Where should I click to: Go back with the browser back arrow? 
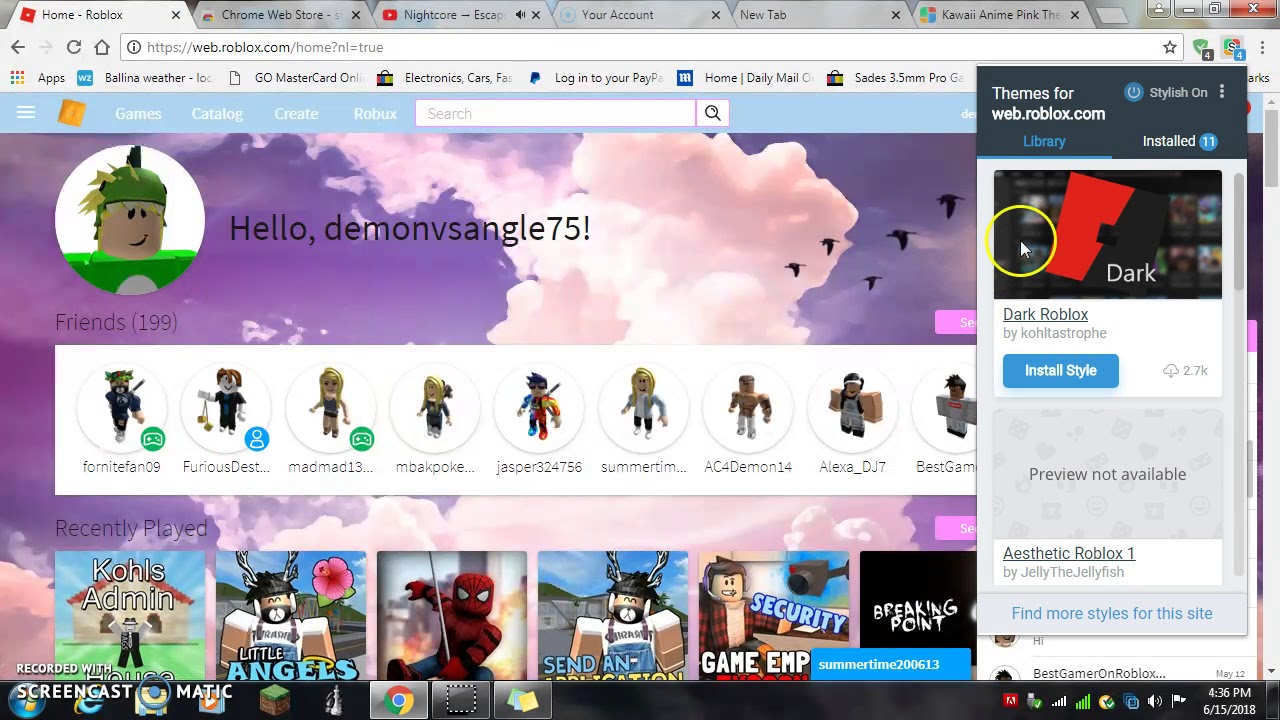pyautogui.click(x=18, y=47)
